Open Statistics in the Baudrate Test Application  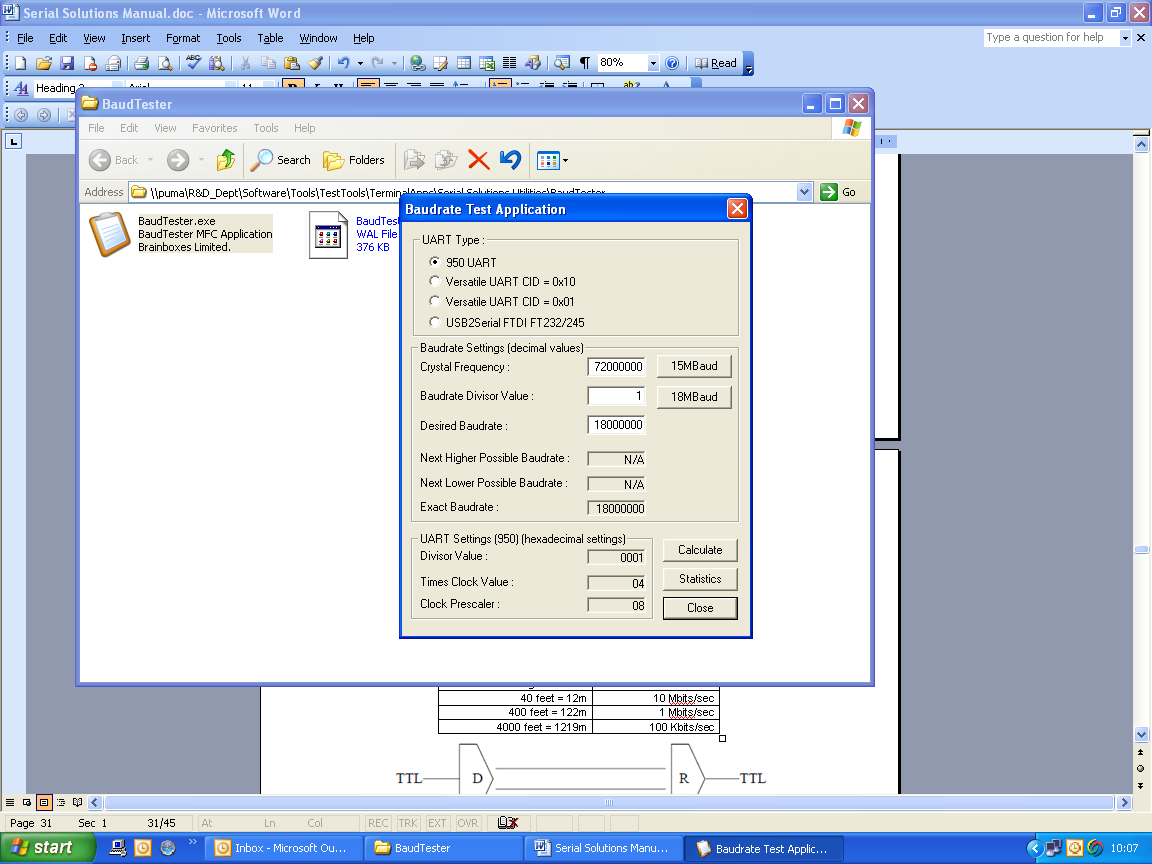click(699, 578)
